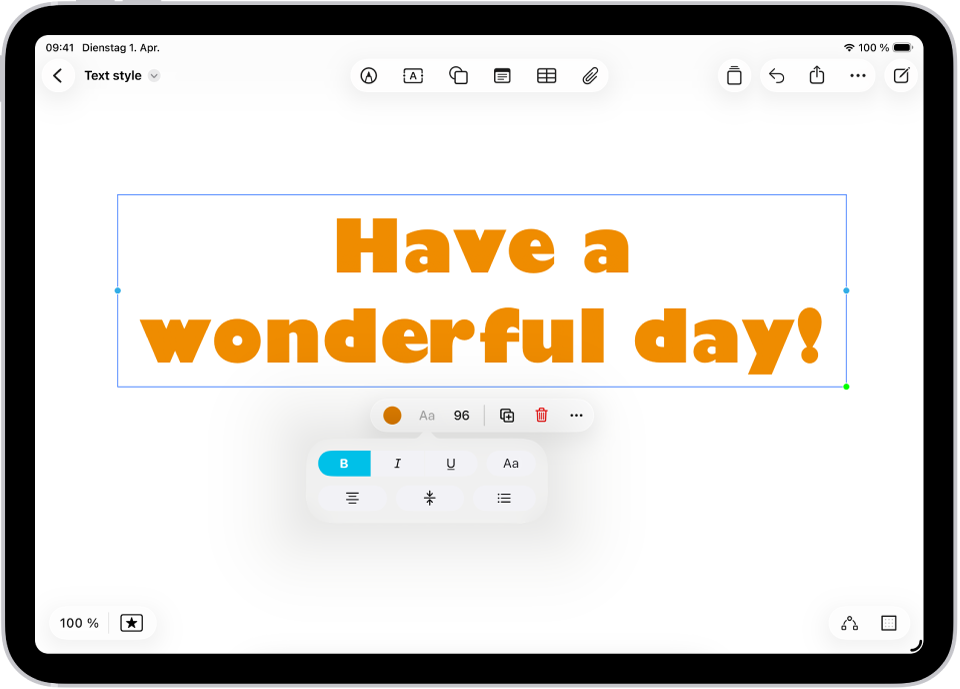Open the orange text color swatch
Viewport: 960px width, 689px height.
[392, 415]
